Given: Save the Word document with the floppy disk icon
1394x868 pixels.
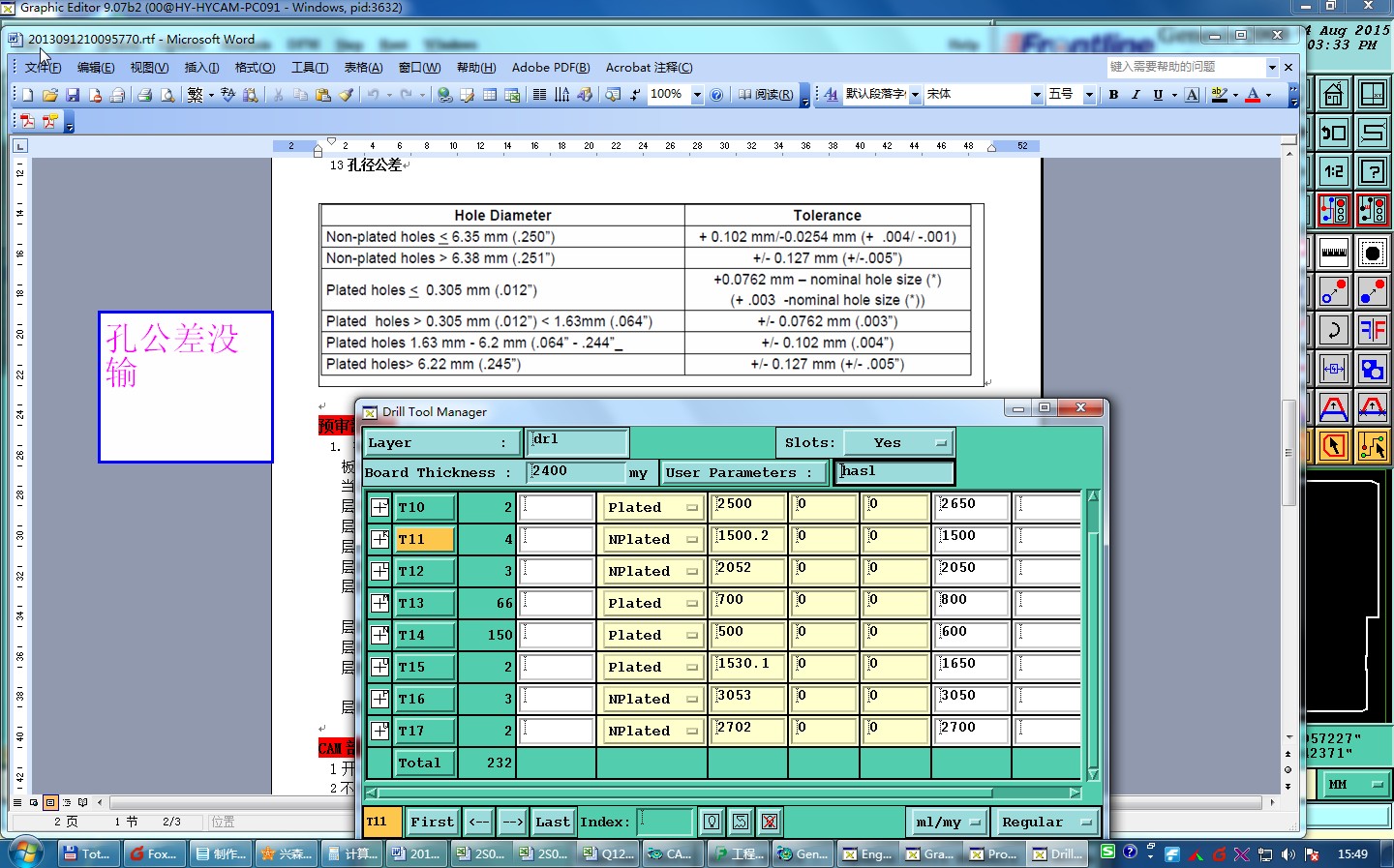Looking at the screenshot, I should click(x=73, y=95).
